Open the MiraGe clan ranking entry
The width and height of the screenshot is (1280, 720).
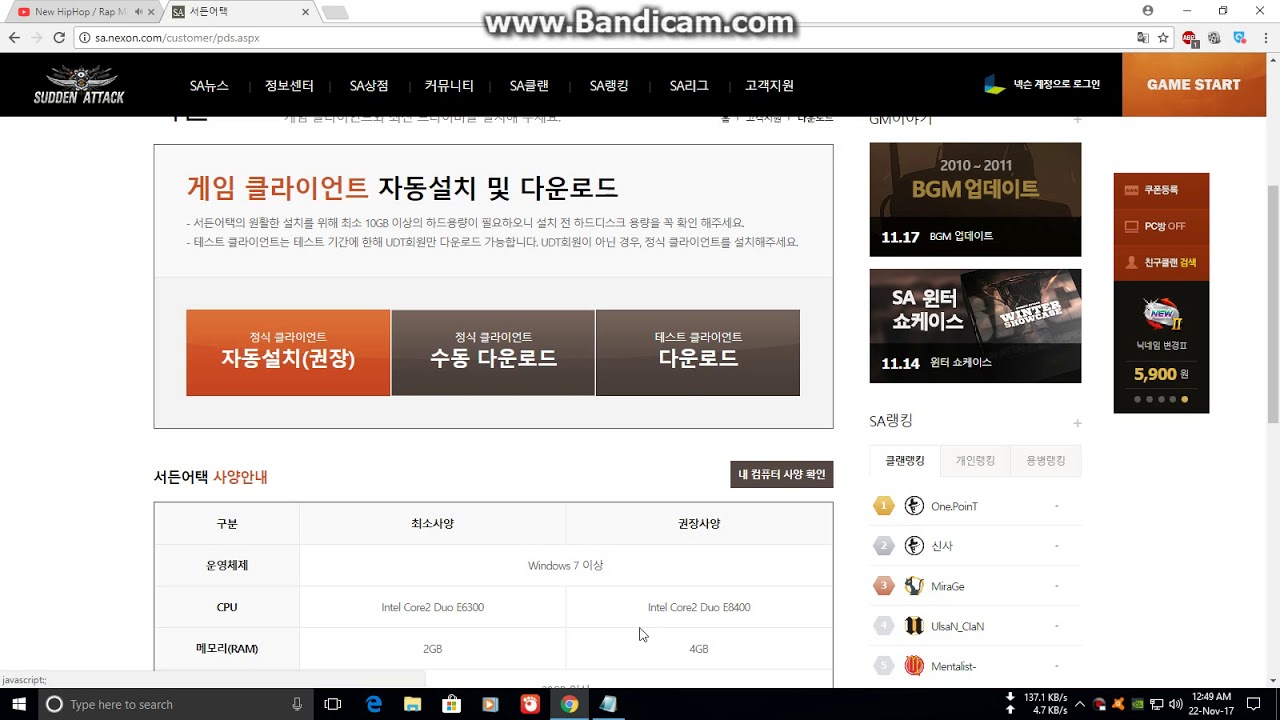tap(975, 586)
